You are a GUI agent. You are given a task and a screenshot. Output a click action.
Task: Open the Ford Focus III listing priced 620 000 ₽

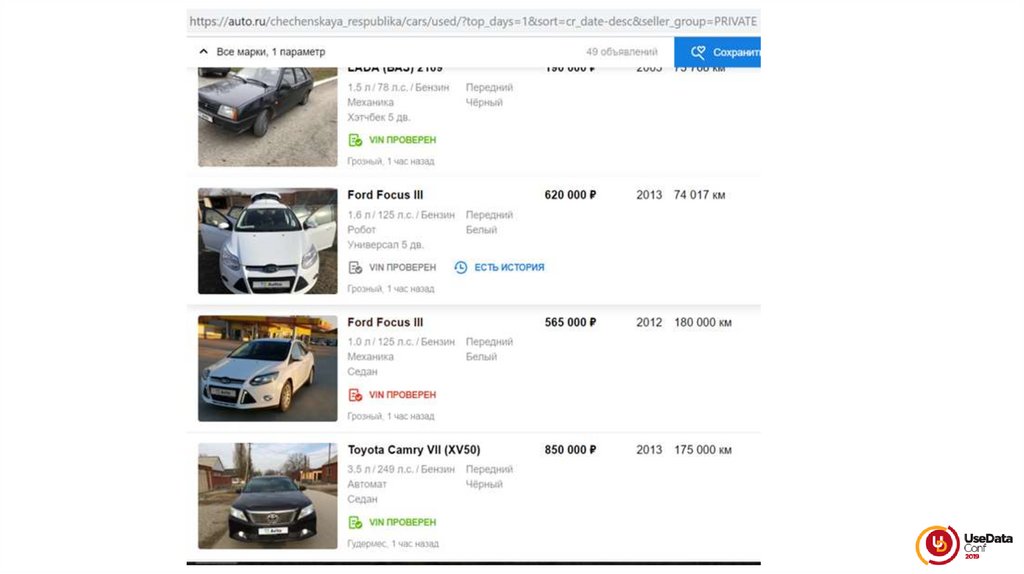pos(385,195)
